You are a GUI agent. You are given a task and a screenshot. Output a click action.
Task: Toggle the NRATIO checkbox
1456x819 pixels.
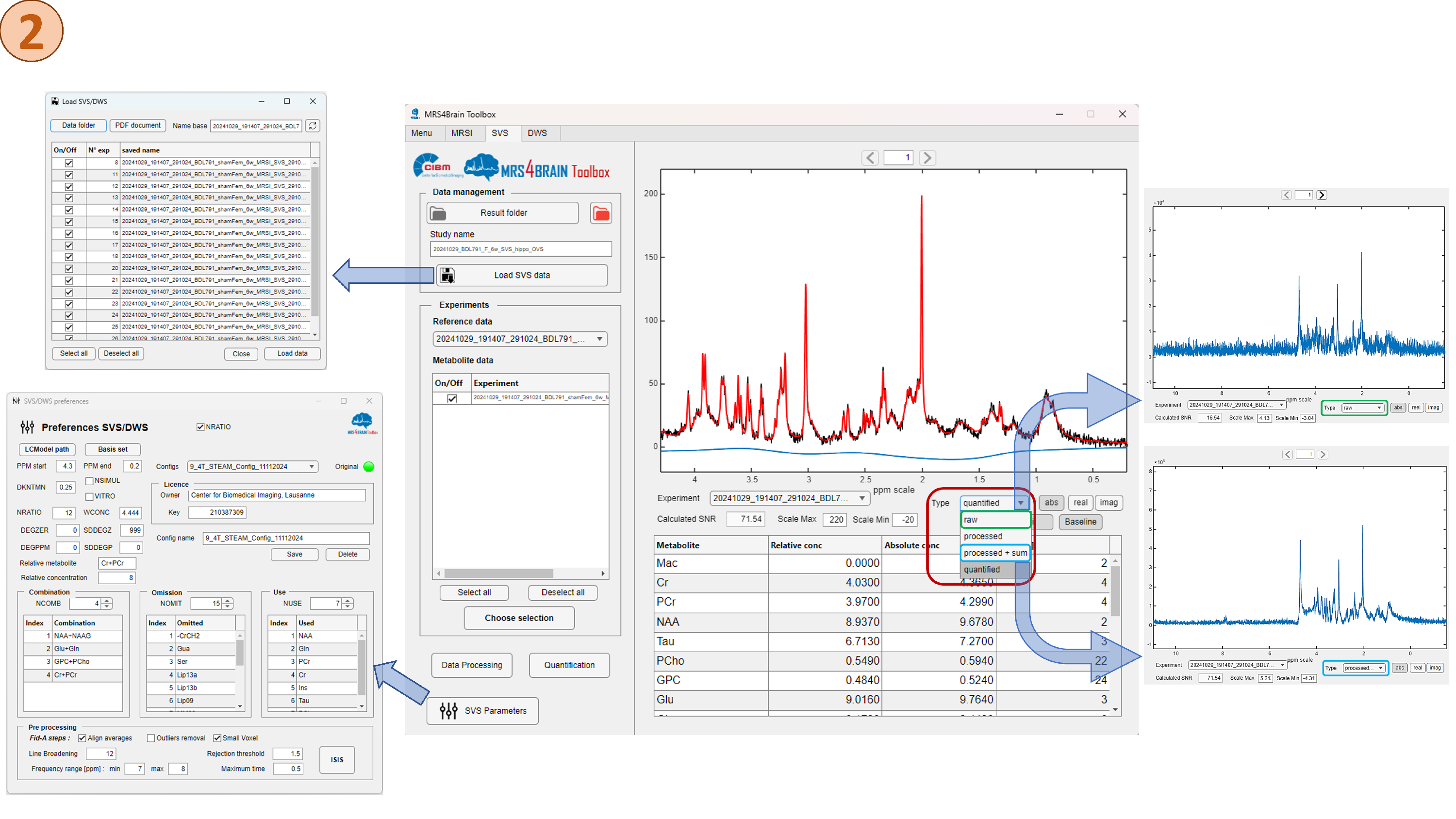point(200,427)
